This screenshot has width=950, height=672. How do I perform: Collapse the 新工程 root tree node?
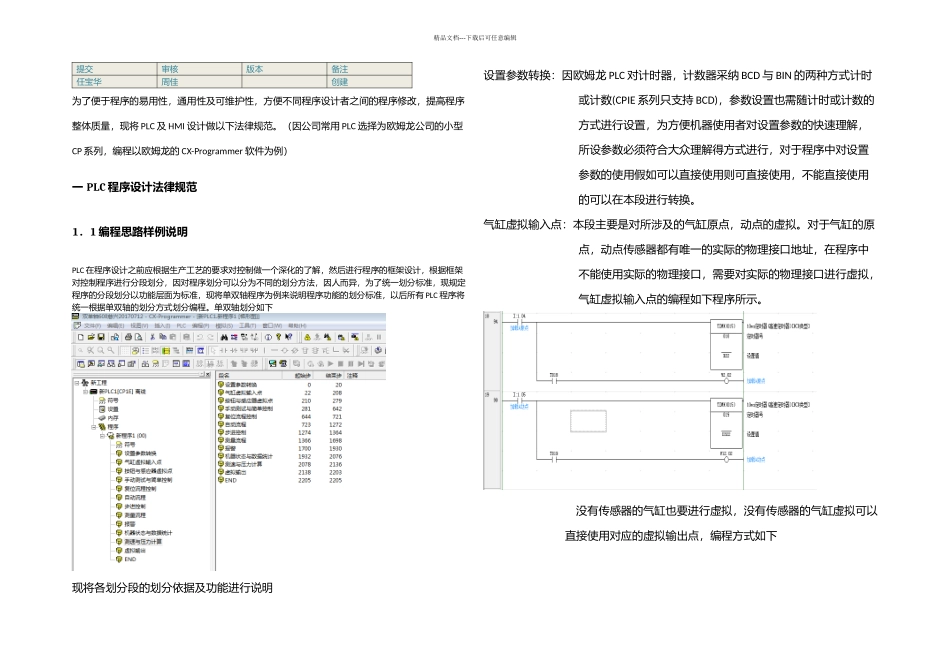click(x=77, y=383)
